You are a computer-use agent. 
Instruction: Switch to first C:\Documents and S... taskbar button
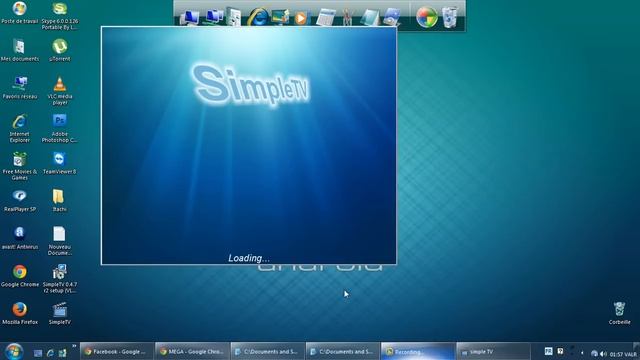(268, 351)
